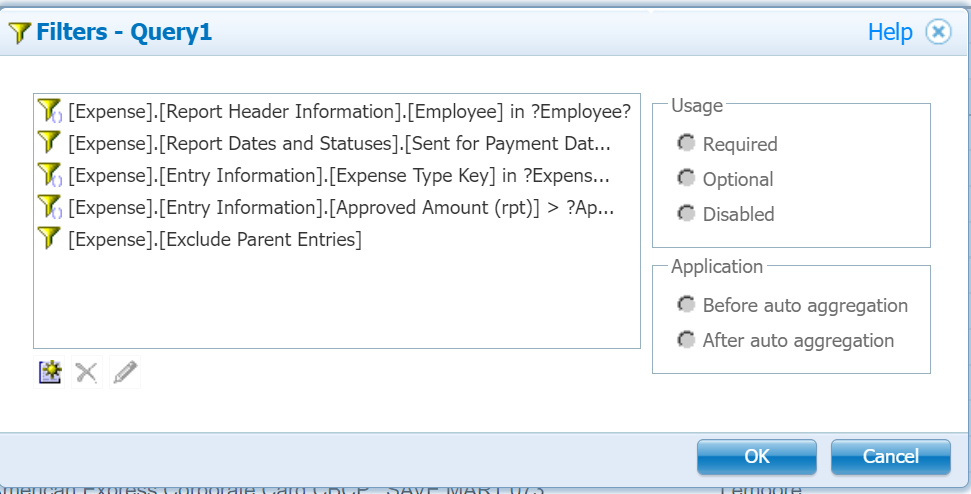This screenshot has width=971, height=494.
Task: Click the funnel icon beside the Employee filter
Action: 50,111
